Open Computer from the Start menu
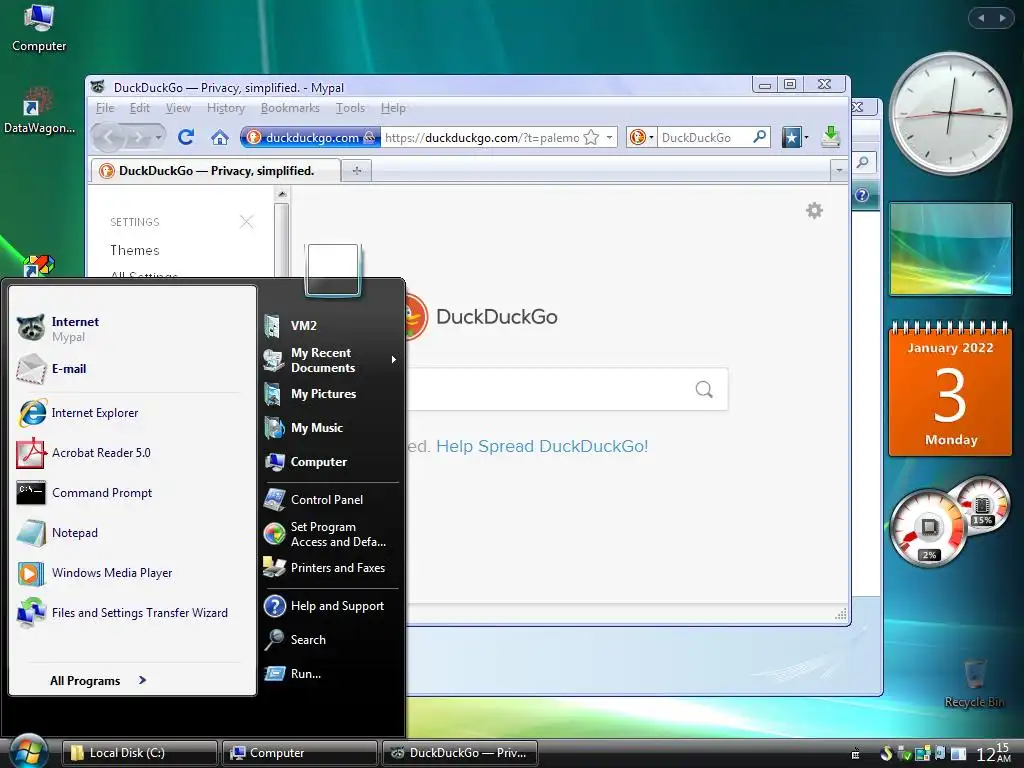The image size is (1024, 768). (x=331, y=462)
